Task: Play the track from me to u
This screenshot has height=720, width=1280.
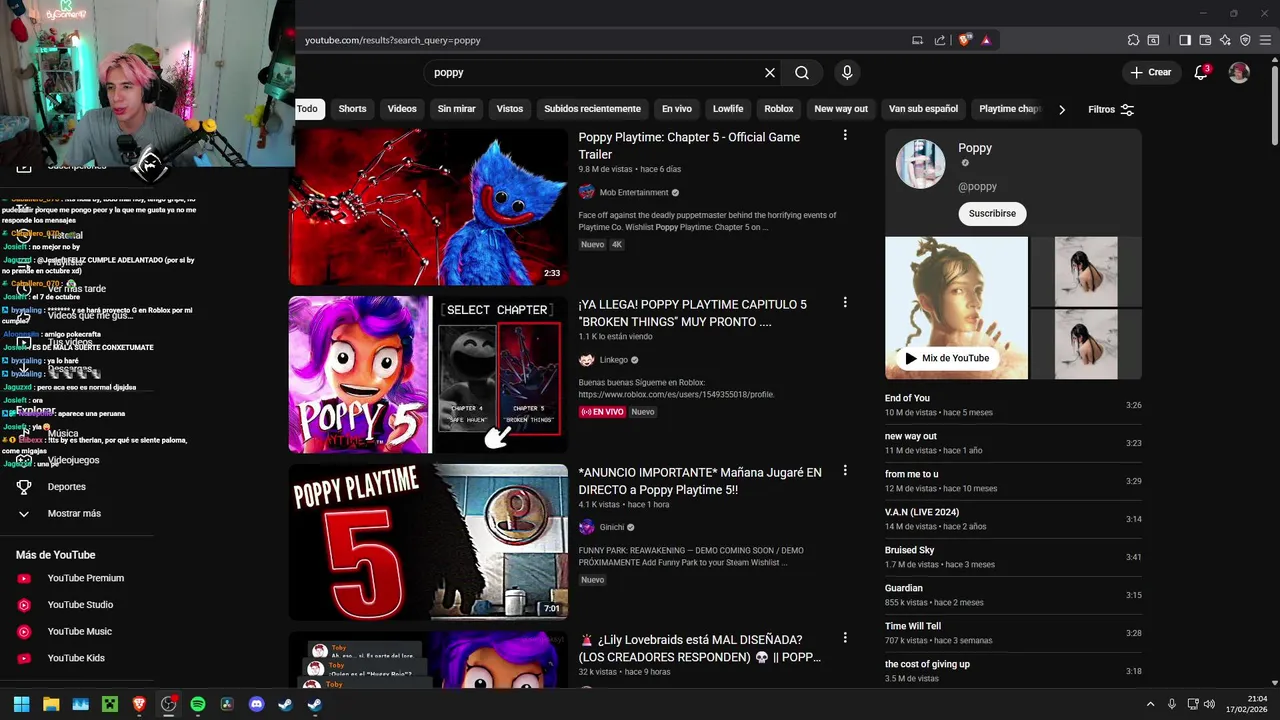Action: point(1013,481)
